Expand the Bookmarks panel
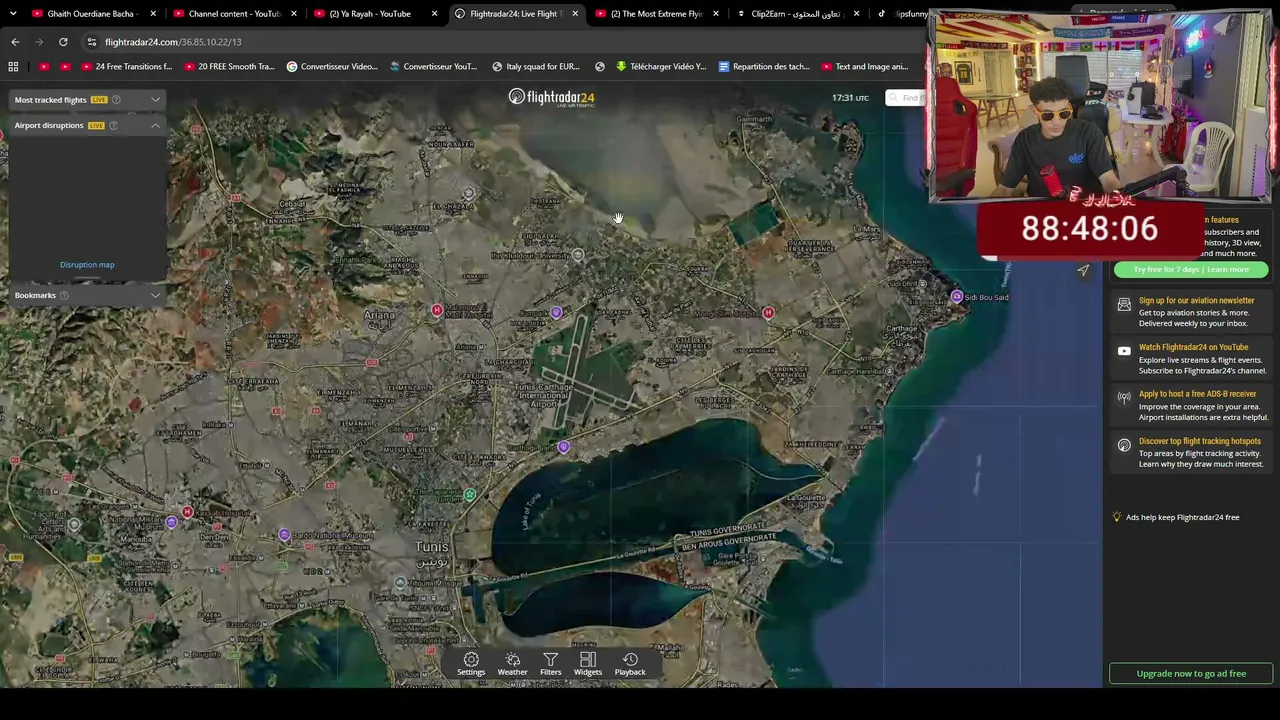Screen dimensions: 1280x720 [155, 295]
